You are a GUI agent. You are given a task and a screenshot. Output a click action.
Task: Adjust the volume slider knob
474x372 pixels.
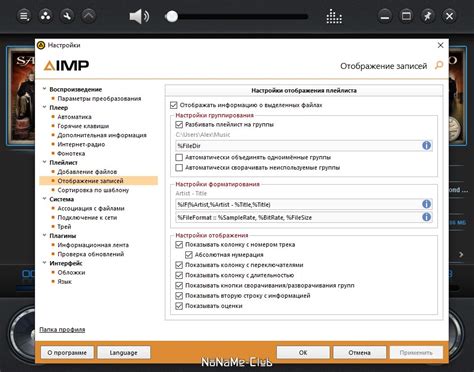point(171,16)
